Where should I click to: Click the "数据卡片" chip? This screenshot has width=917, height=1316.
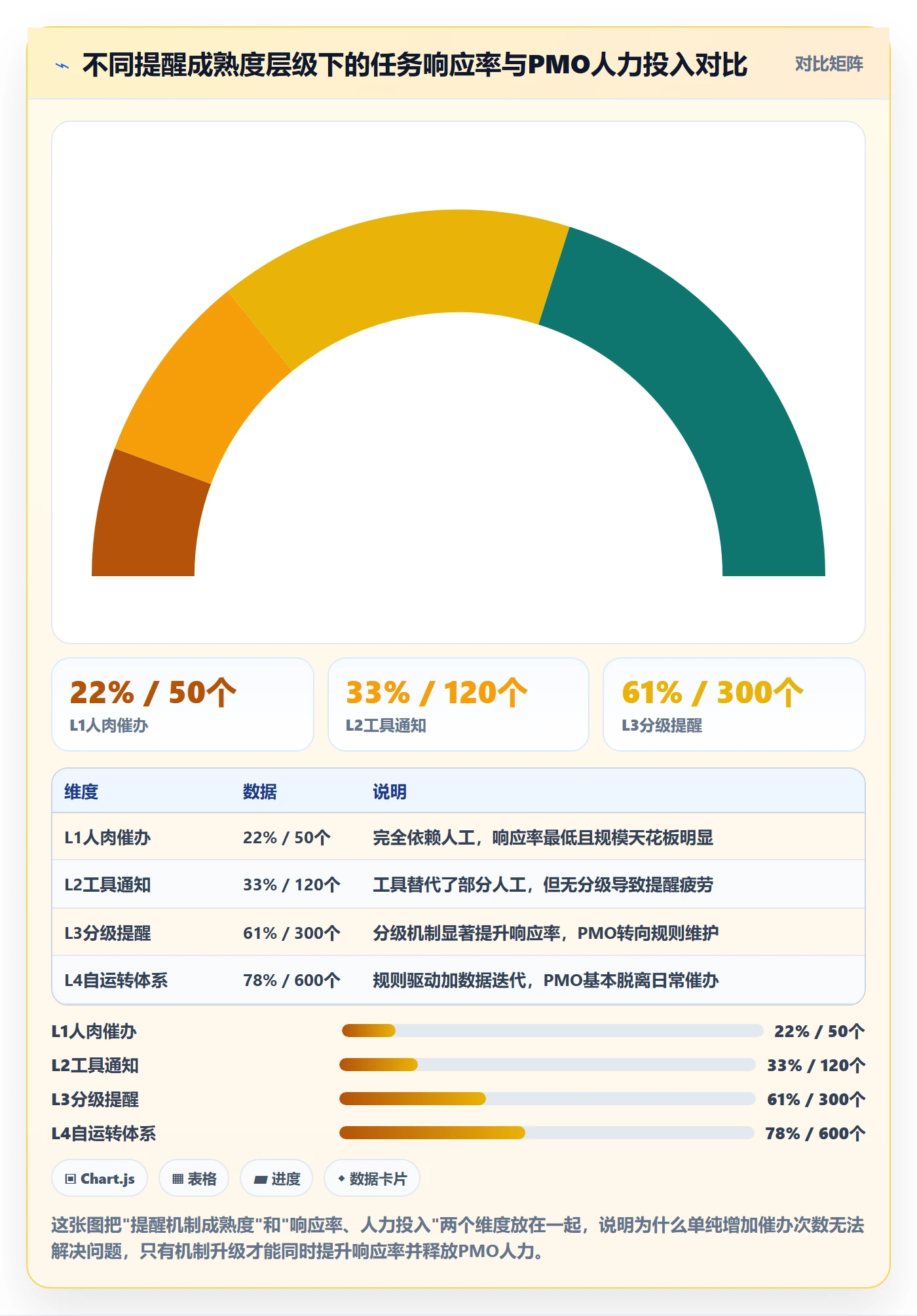point(372,1179)
